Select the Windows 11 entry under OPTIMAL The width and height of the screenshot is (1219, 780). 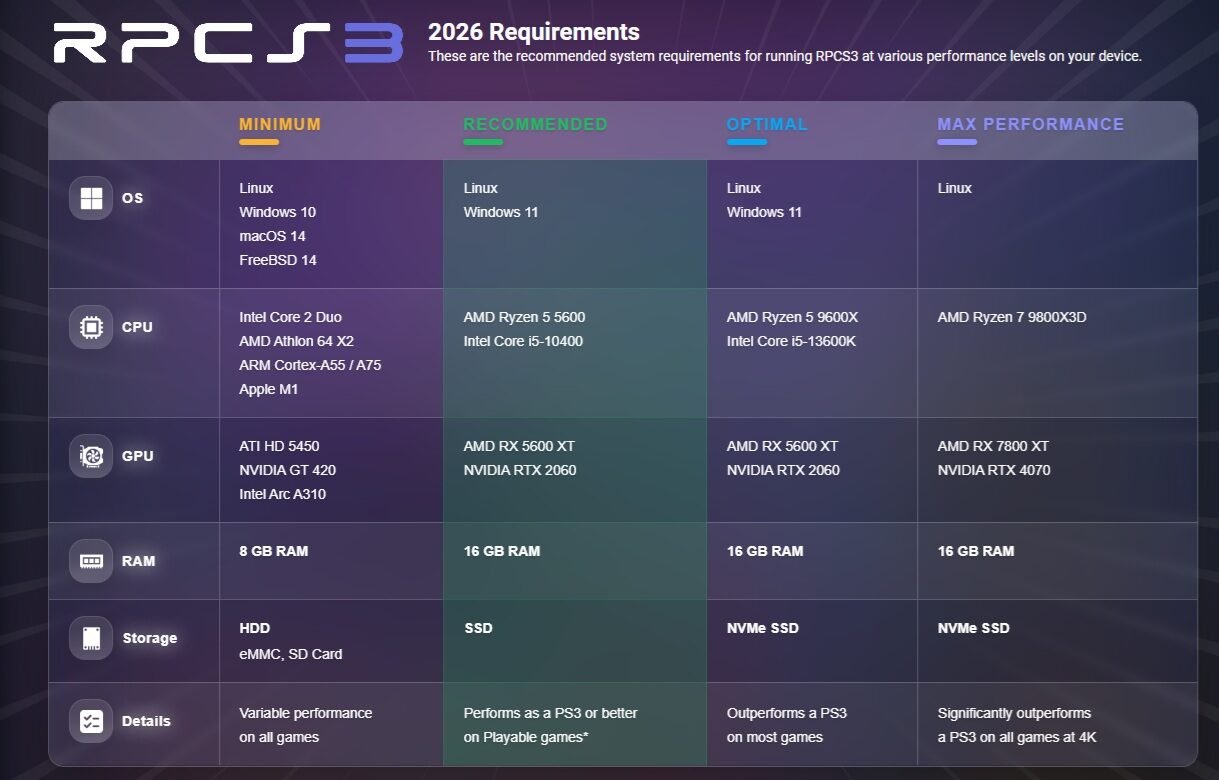coord(763,212)
